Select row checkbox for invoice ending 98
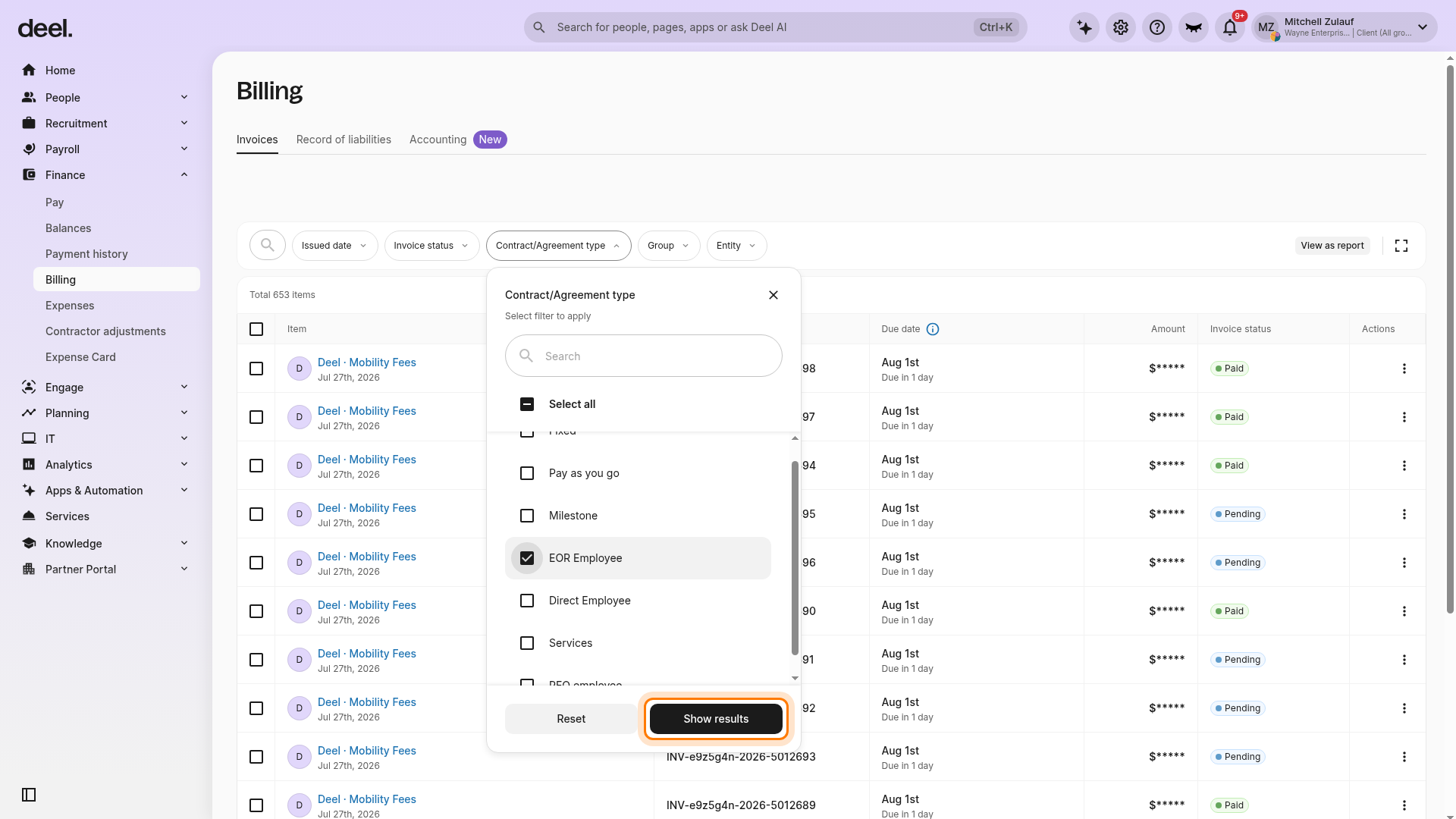 (256, 369)
